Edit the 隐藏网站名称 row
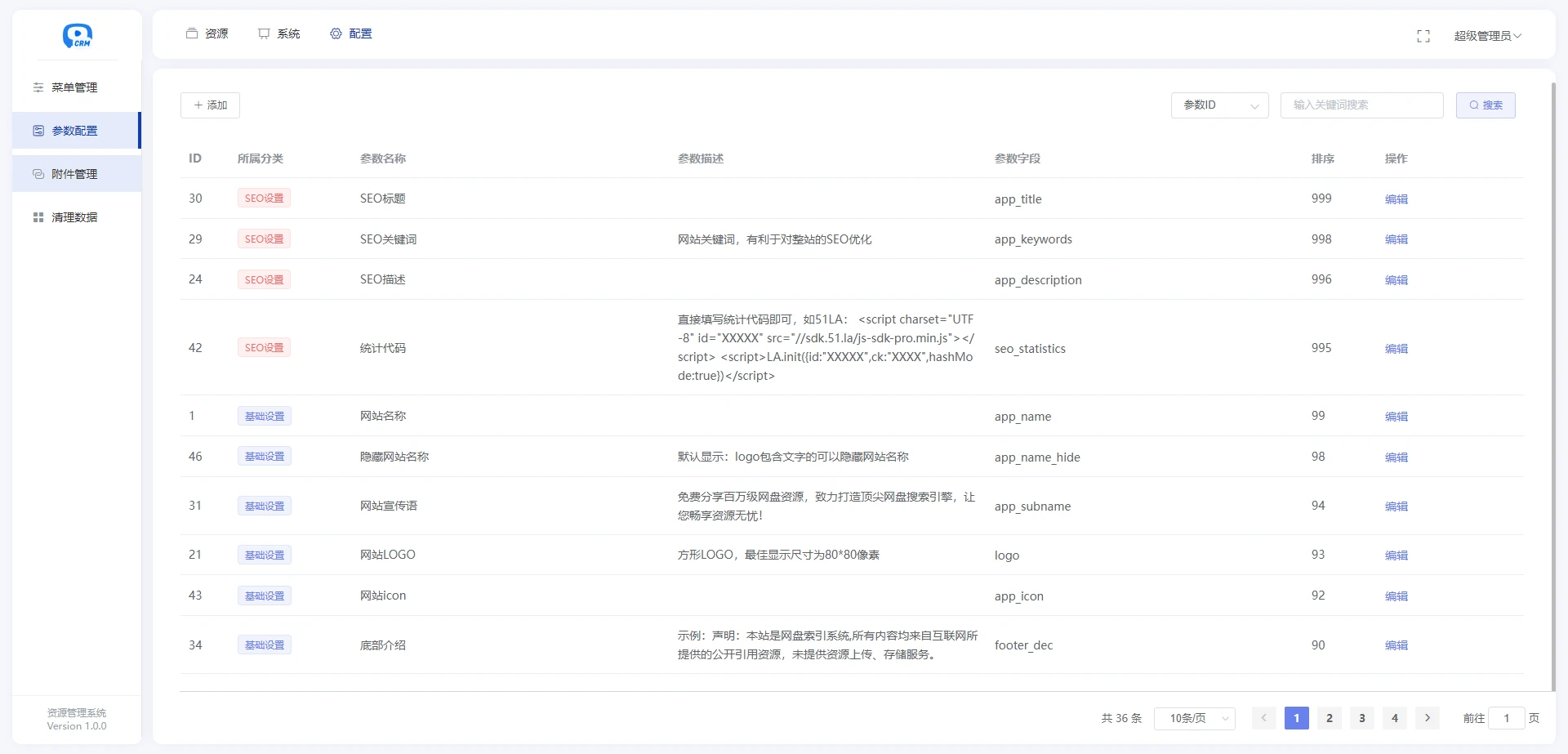 [1396, 457]
